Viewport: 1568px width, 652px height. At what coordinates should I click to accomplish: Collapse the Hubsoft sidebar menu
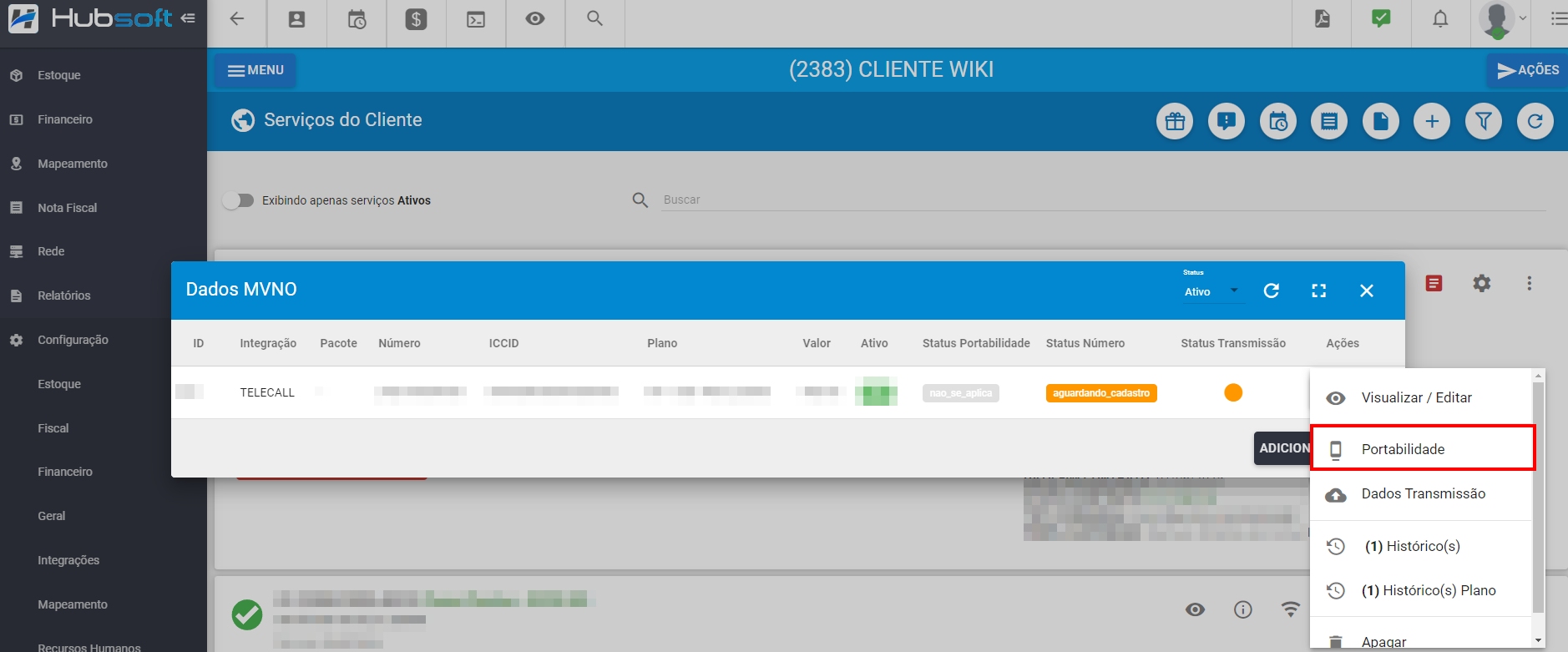tap(188, 18)
